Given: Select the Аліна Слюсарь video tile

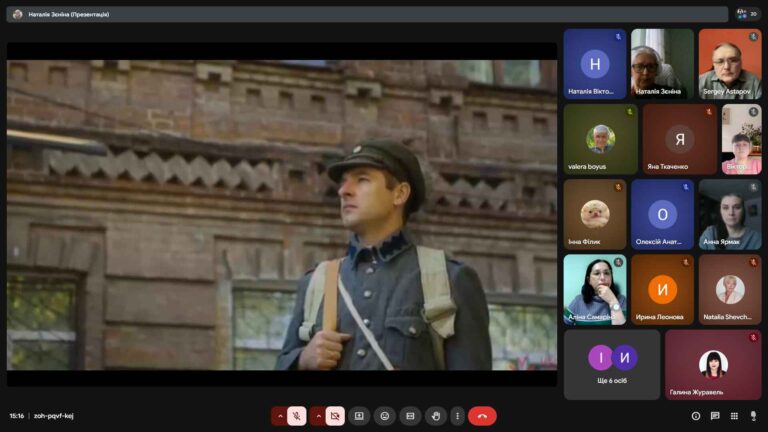Looking at the screenshot, I should pos(595,289).
